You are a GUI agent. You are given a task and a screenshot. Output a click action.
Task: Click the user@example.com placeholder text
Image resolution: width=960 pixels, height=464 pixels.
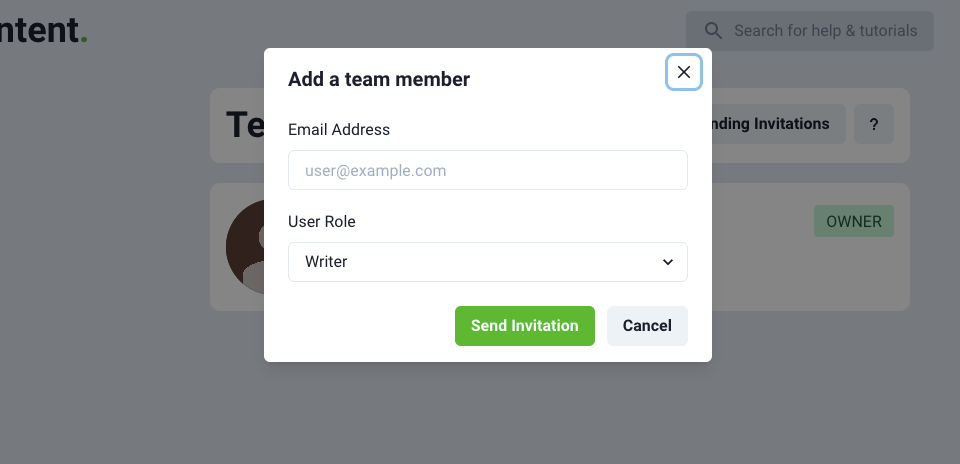(x=375, y=171)
